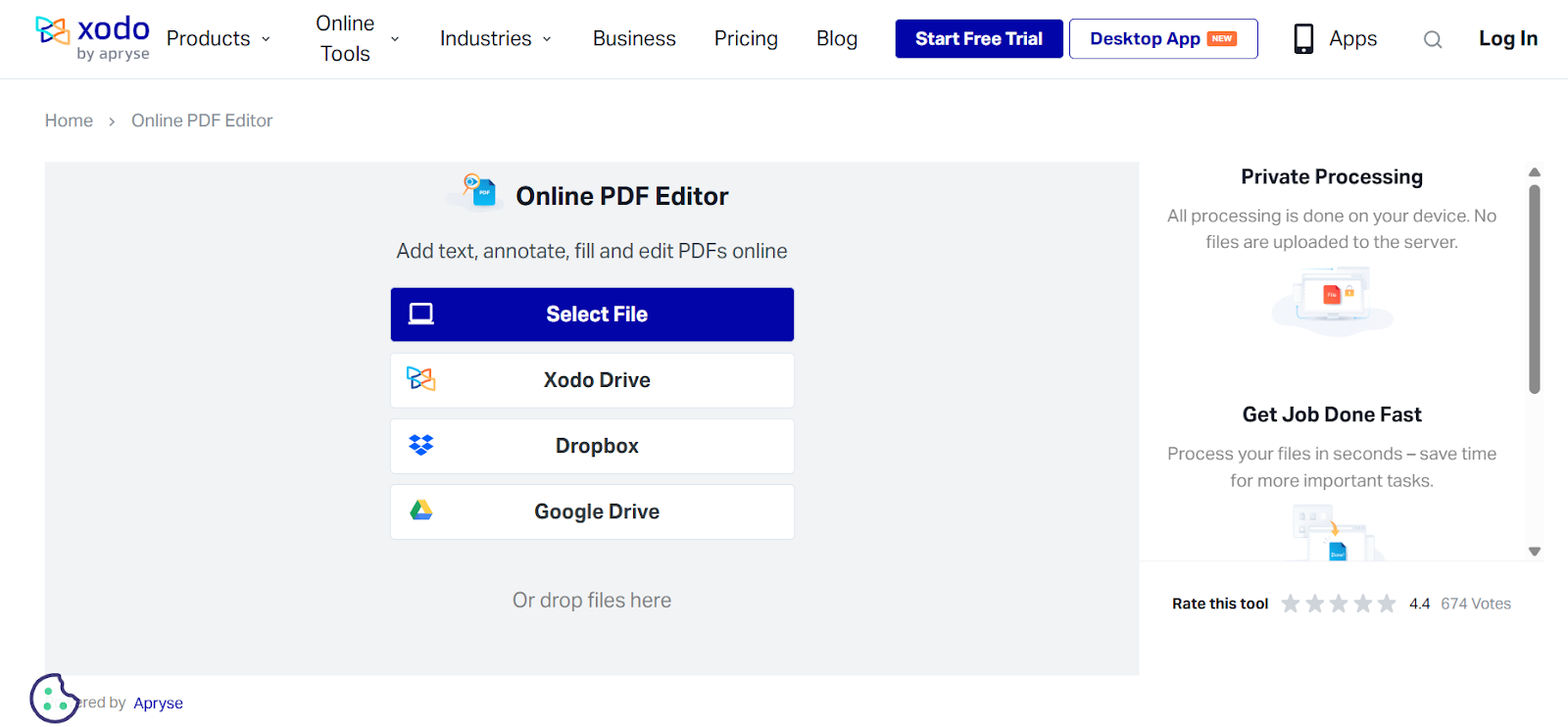Click the Online PDF Editor title icon
This screenshot has height=727, width=1568.
pyautogui.click(x=479, y=190)
